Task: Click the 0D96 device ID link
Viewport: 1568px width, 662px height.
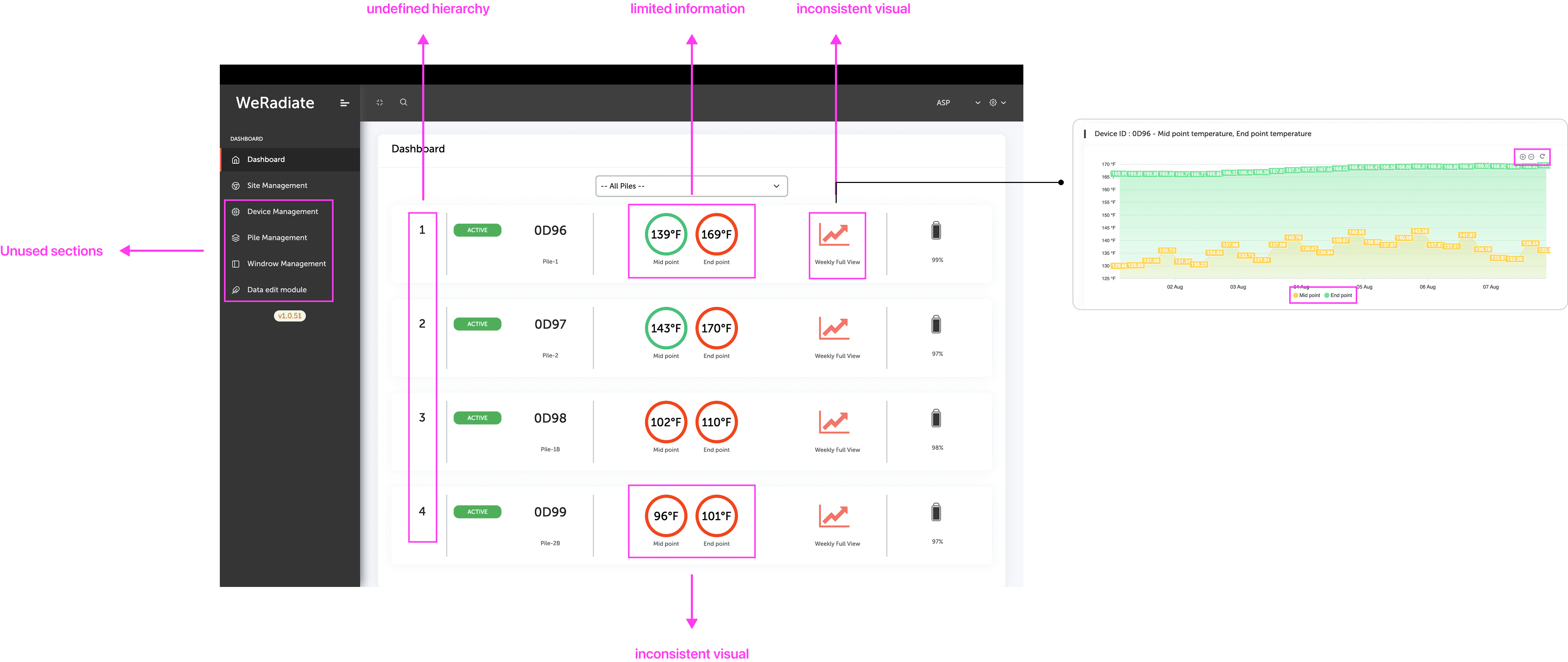Action: 550,230
